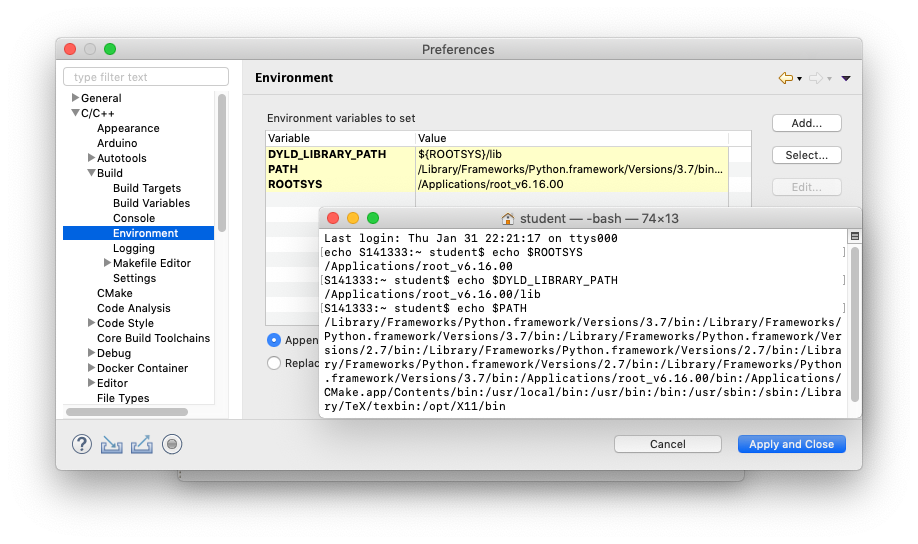This screenshot has height=544, width=918.
Task: Open the forward arrow history dropdown
Action: pyautogui.click(x=830, y=79)
